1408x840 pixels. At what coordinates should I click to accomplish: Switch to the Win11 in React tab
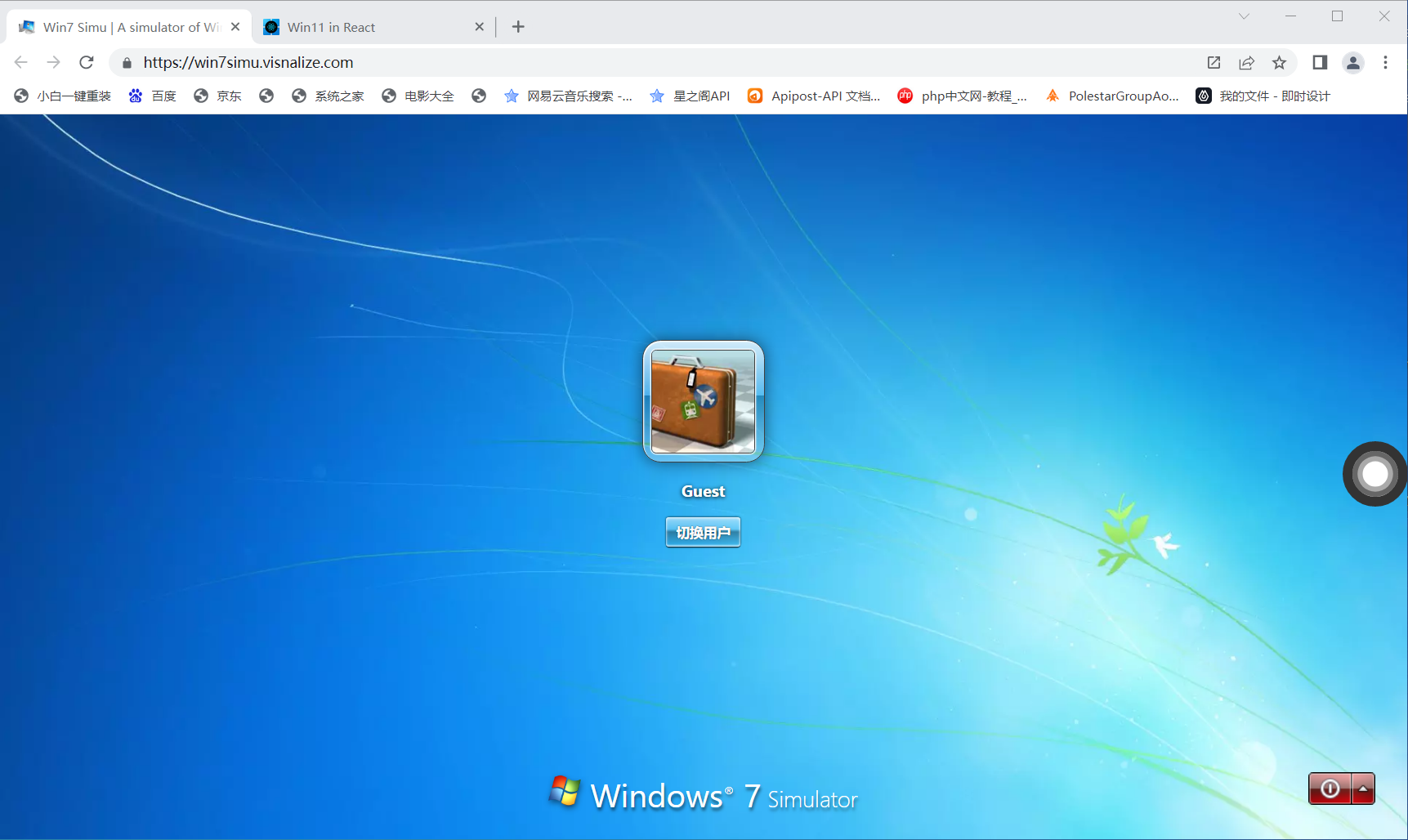(373, 27)
